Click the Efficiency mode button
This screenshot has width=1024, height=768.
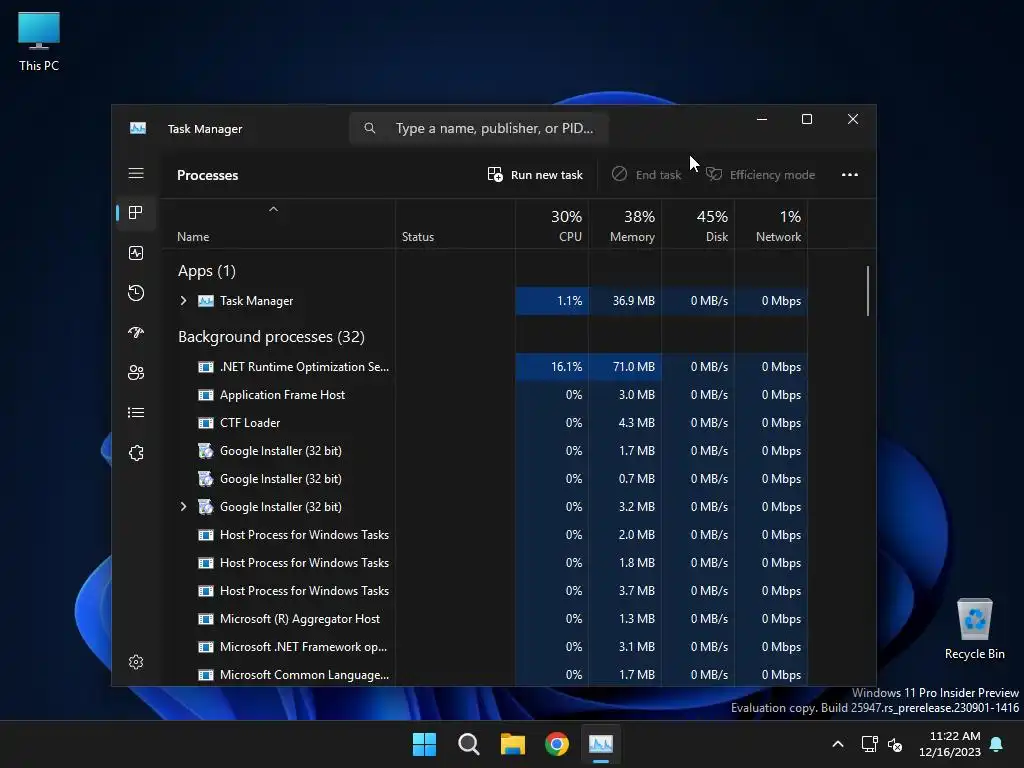point(760,174)
